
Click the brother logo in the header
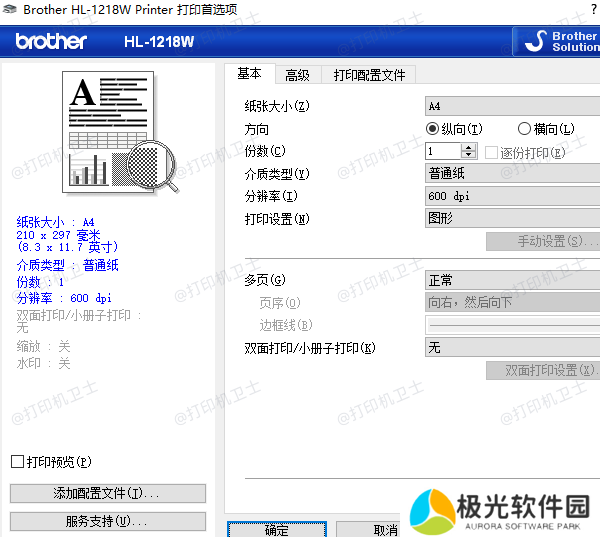(x=51, y=41)
